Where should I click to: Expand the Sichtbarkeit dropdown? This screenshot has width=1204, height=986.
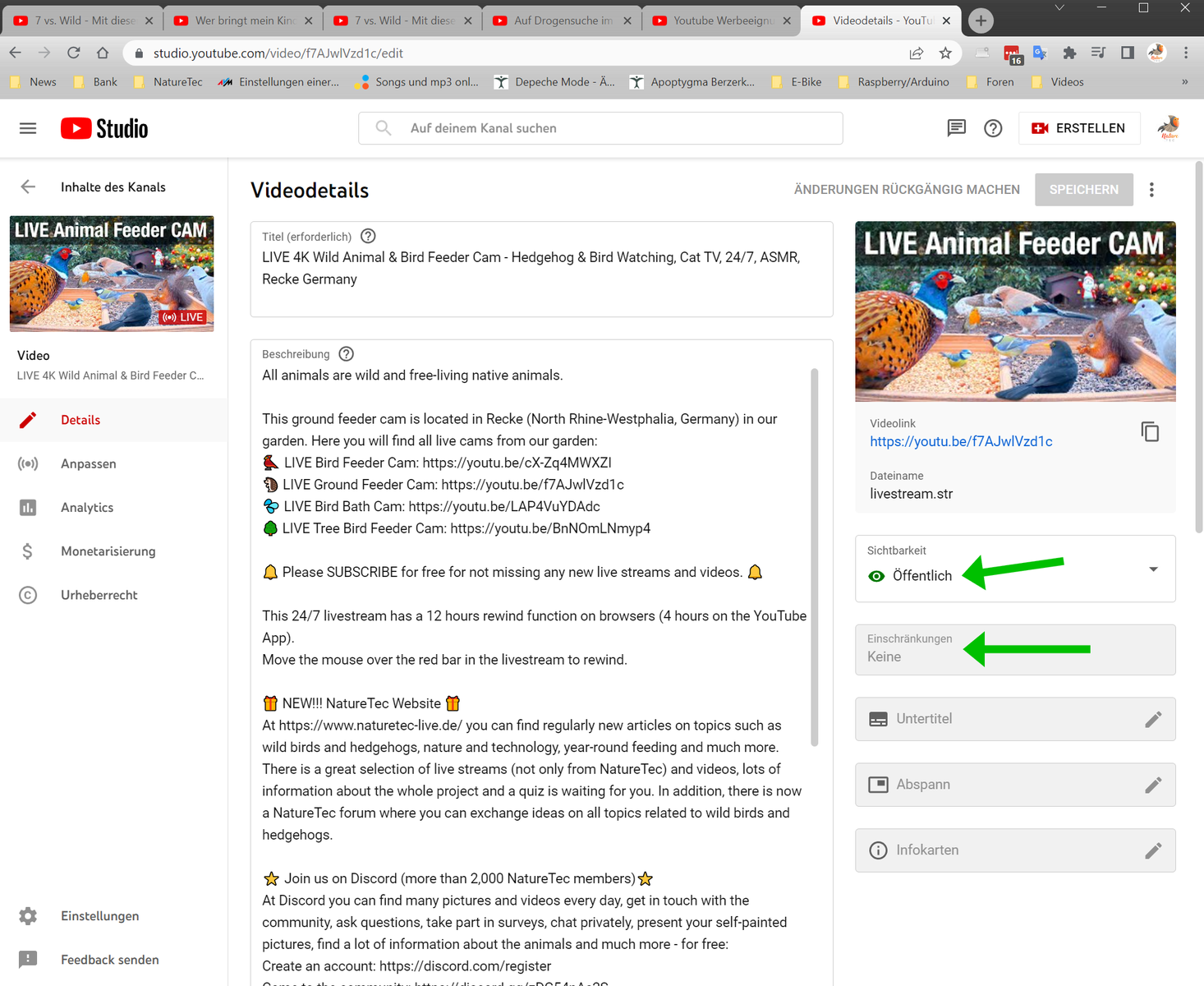click(1153, 569)
